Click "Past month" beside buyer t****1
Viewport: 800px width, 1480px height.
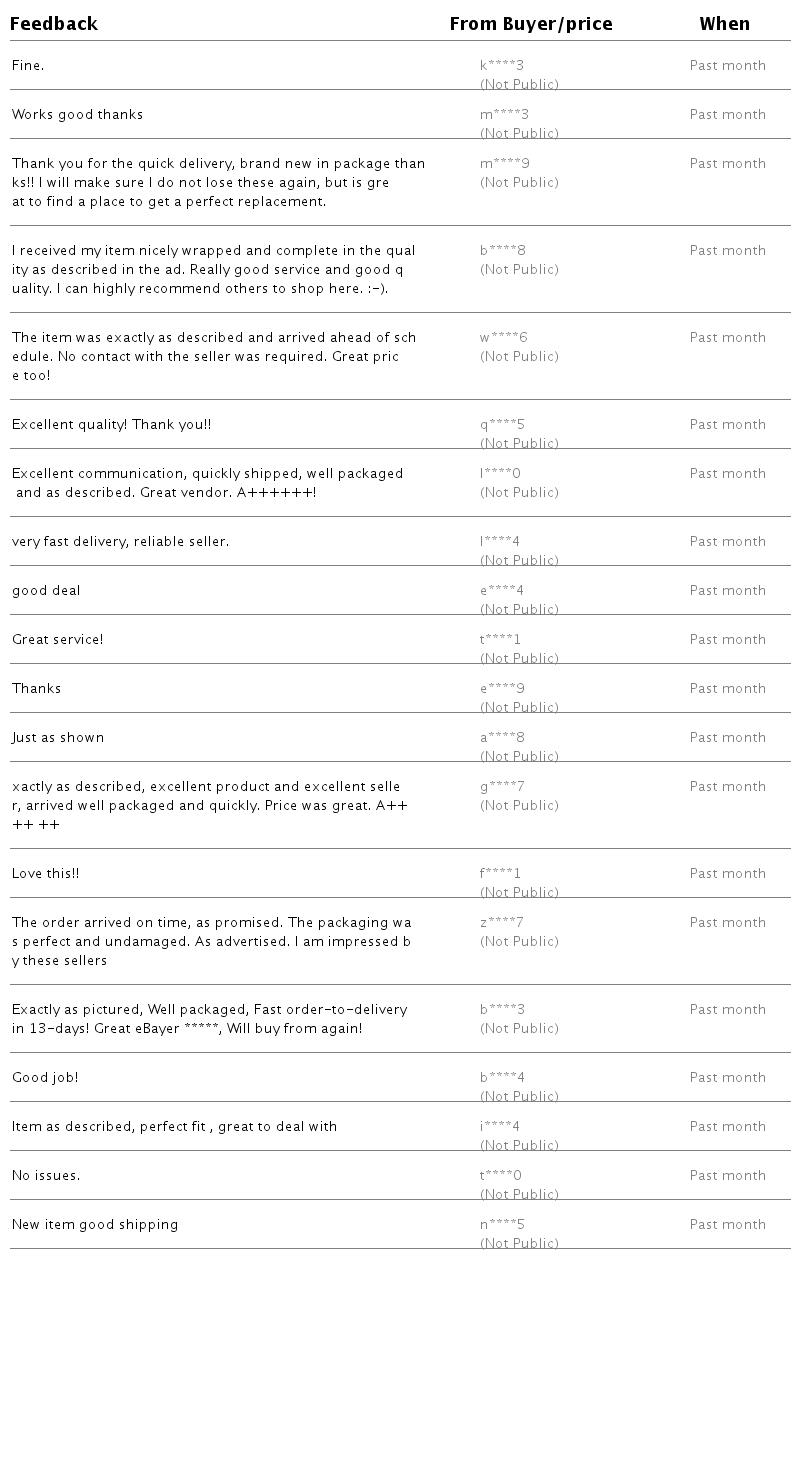[728, 640]
